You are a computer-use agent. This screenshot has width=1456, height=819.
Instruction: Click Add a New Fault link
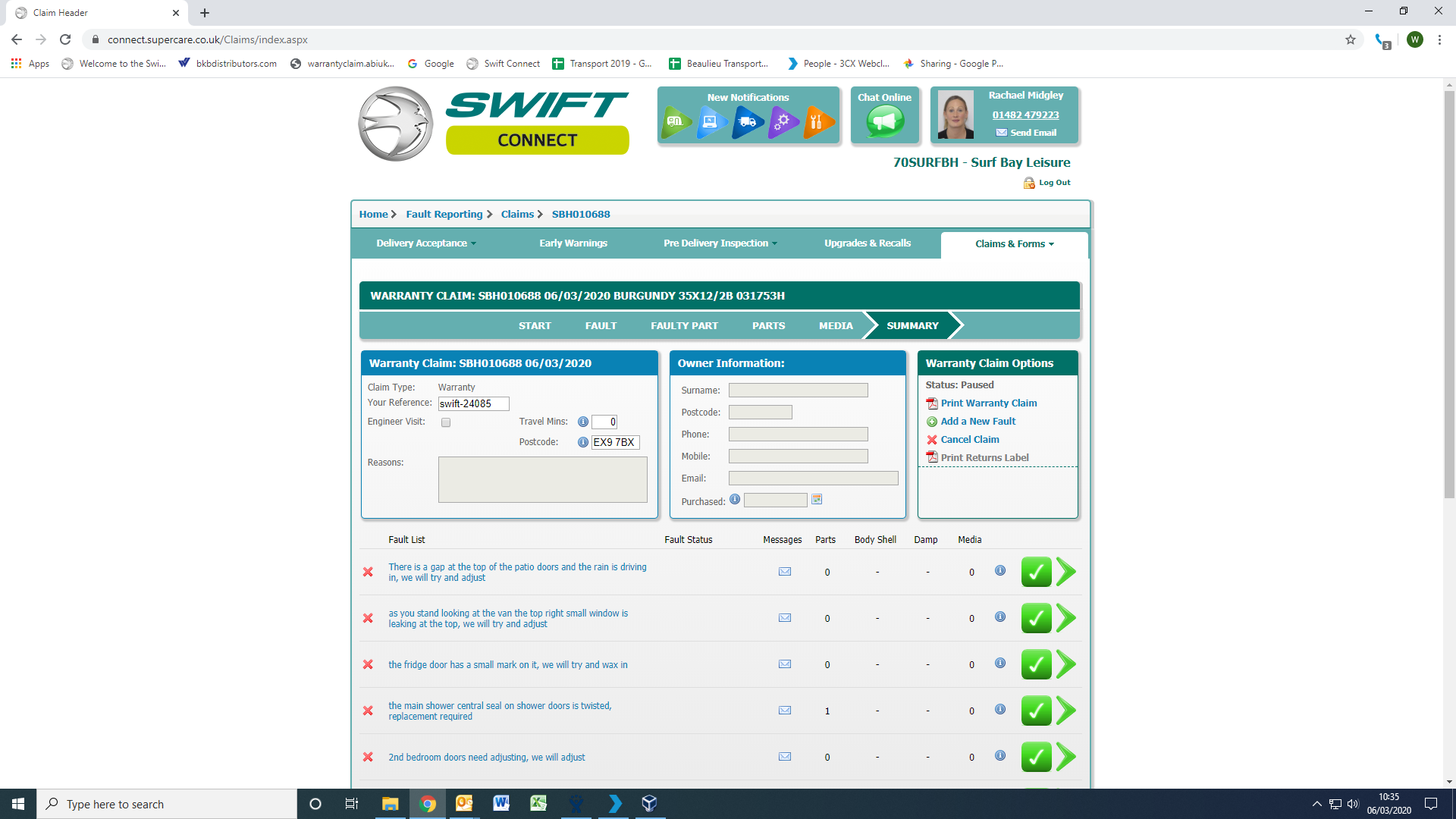(x=977, y=422)
